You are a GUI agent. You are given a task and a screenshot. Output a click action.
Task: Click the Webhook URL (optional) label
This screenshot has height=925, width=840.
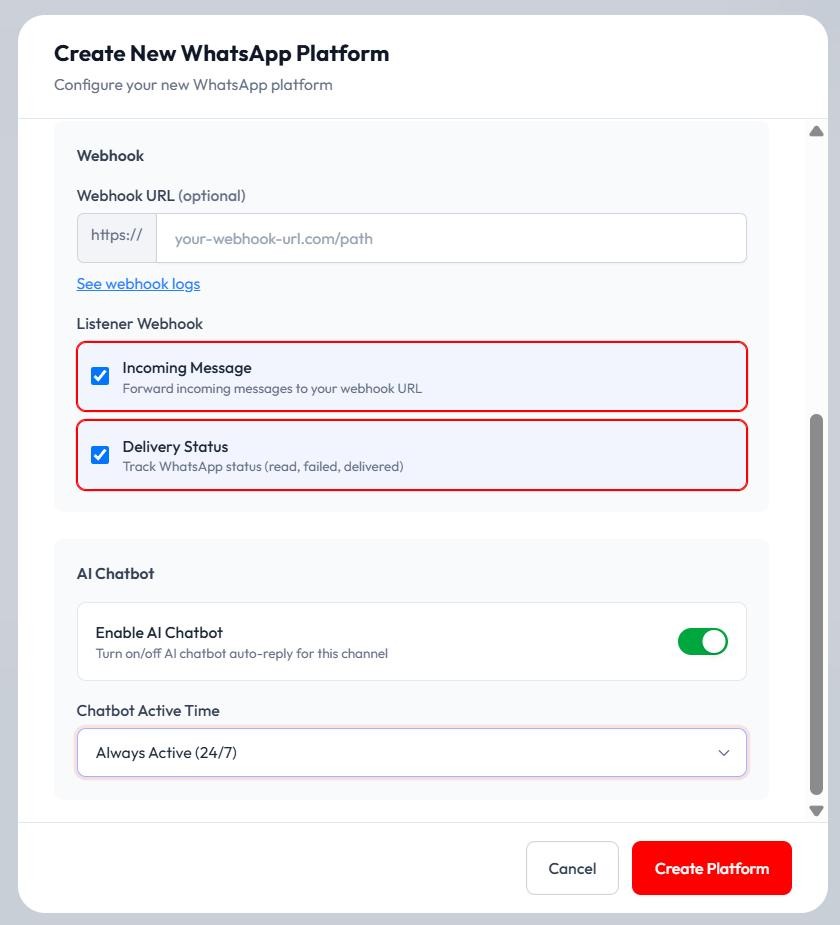[x=161, y=196]
